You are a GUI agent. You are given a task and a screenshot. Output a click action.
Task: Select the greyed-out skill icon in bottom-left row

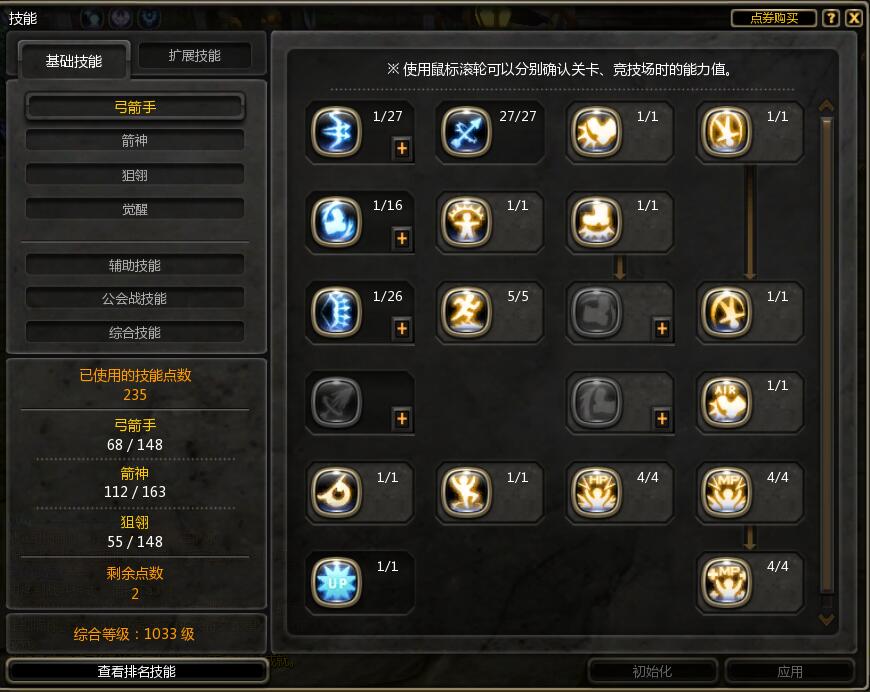click(x=336, y=402)
